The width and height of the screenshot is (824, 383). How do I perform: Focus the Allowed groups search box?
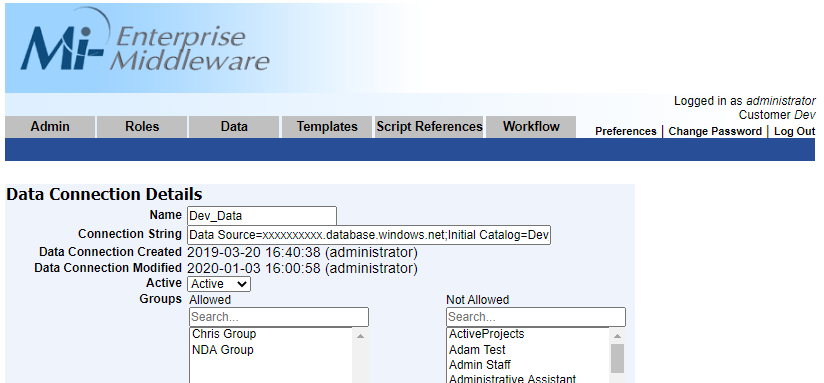(279, 317)
